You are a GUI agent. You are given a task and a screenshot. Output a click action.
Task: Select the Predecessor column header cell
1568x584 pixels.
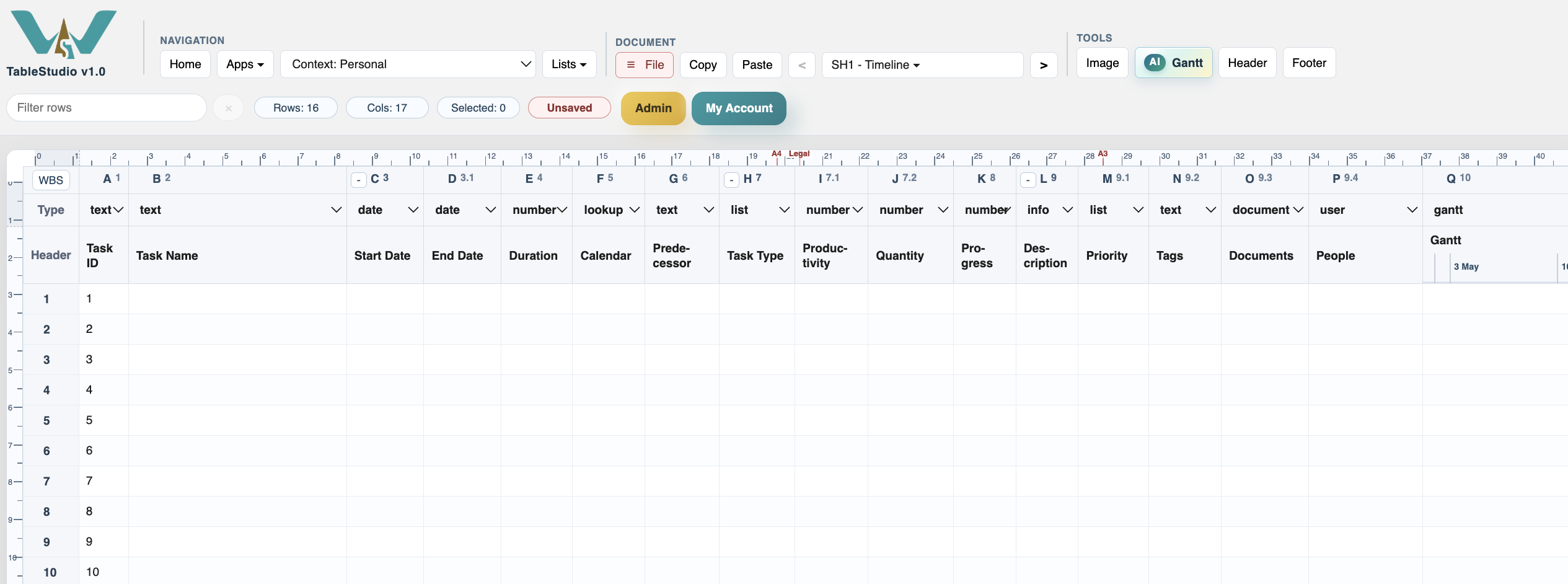click(x=682, y=255)
